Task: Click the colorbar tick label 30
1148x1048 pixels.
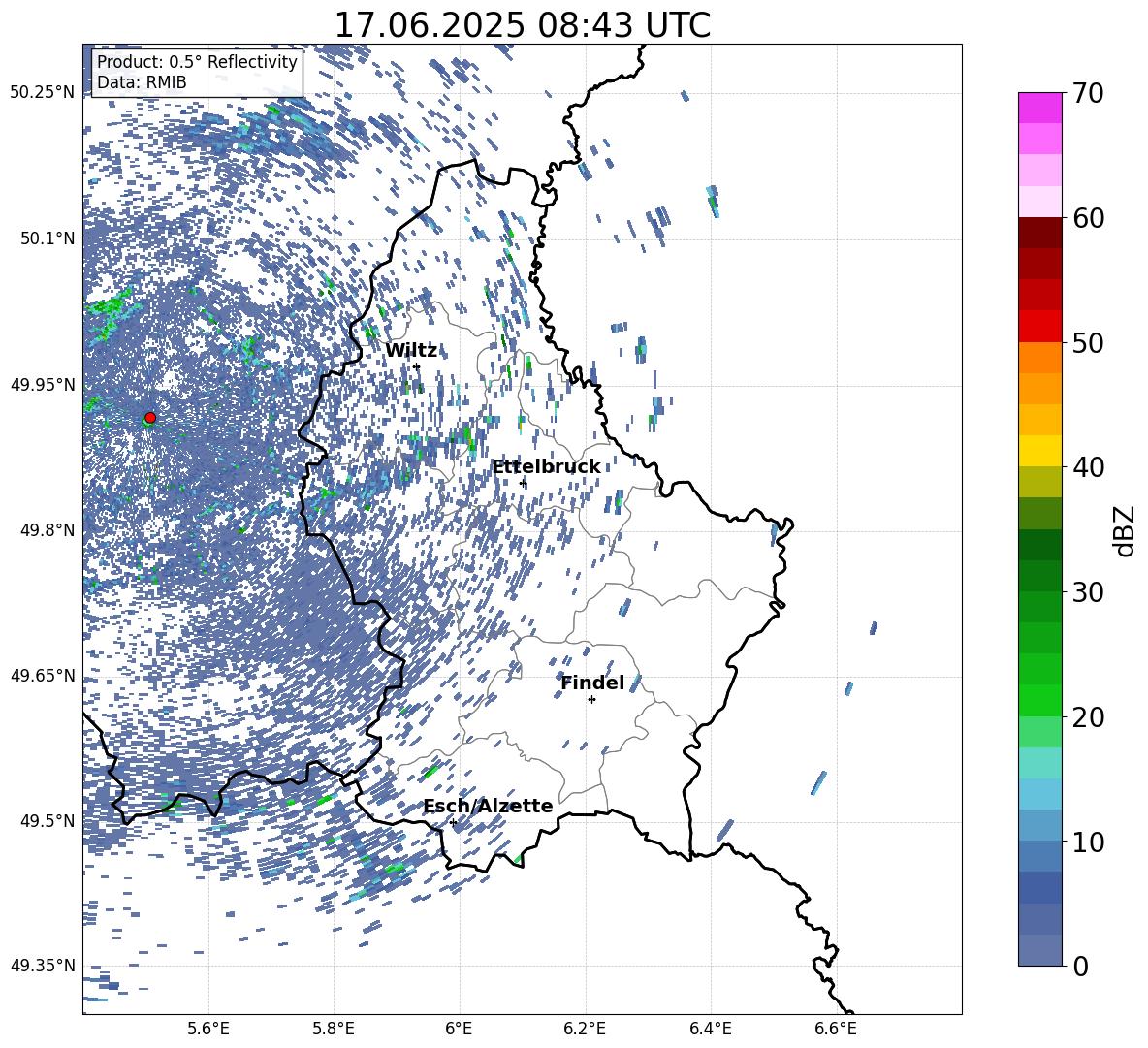Action: (1088, 592)
